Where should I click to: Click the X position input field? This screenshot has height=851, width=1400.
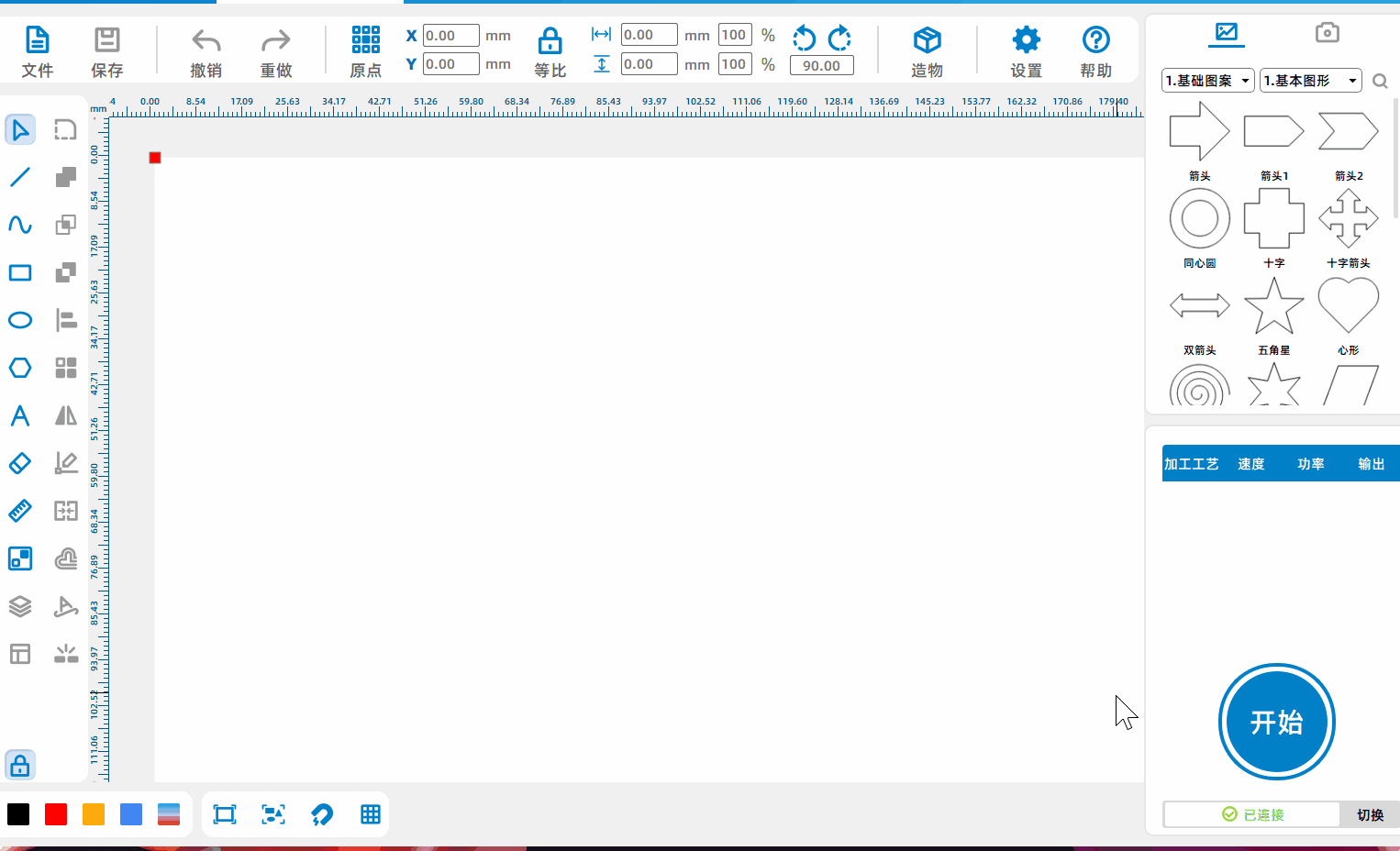pos(450,36)
